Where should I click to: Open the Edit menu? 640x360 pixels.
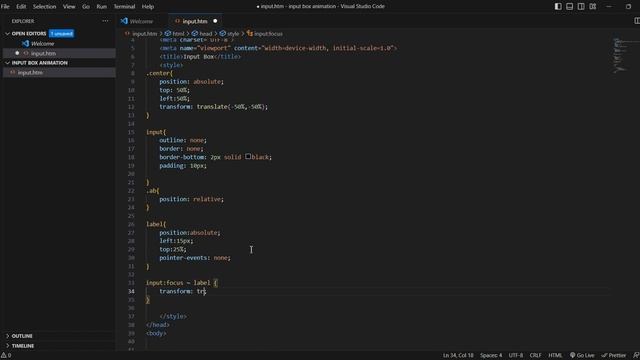point(21,7)
